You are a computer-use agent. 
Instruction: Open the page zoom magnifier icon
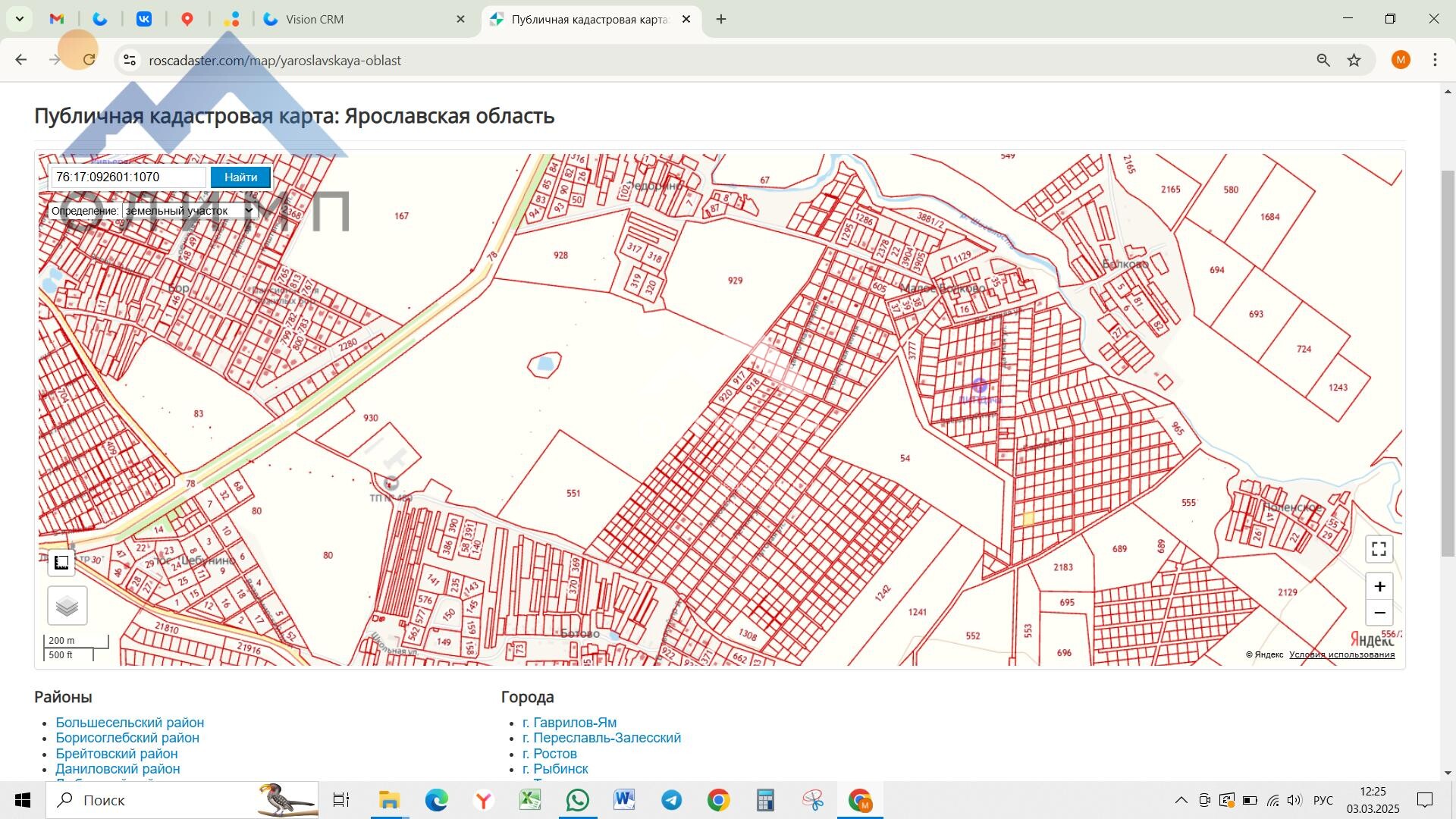coord(1323,60)
